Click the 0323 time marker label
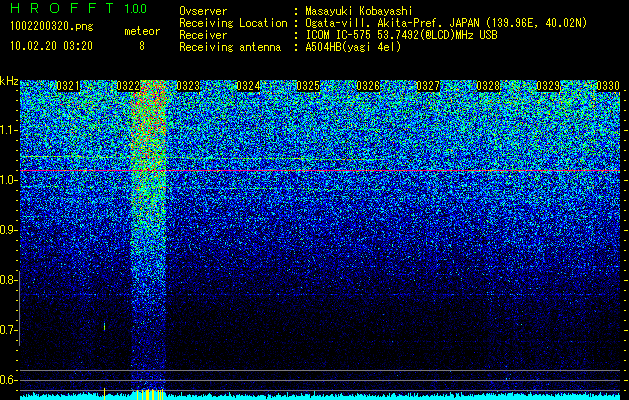 tap(188, 86)
